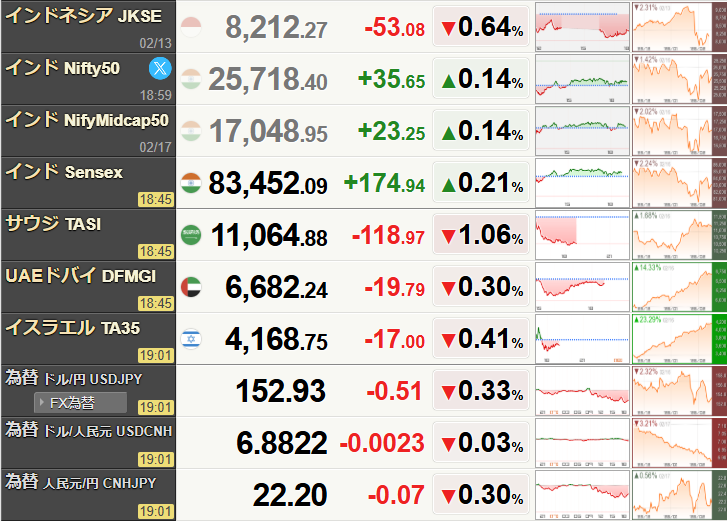Open the JKSE long-term orange chart

click(x=679, y=26)
